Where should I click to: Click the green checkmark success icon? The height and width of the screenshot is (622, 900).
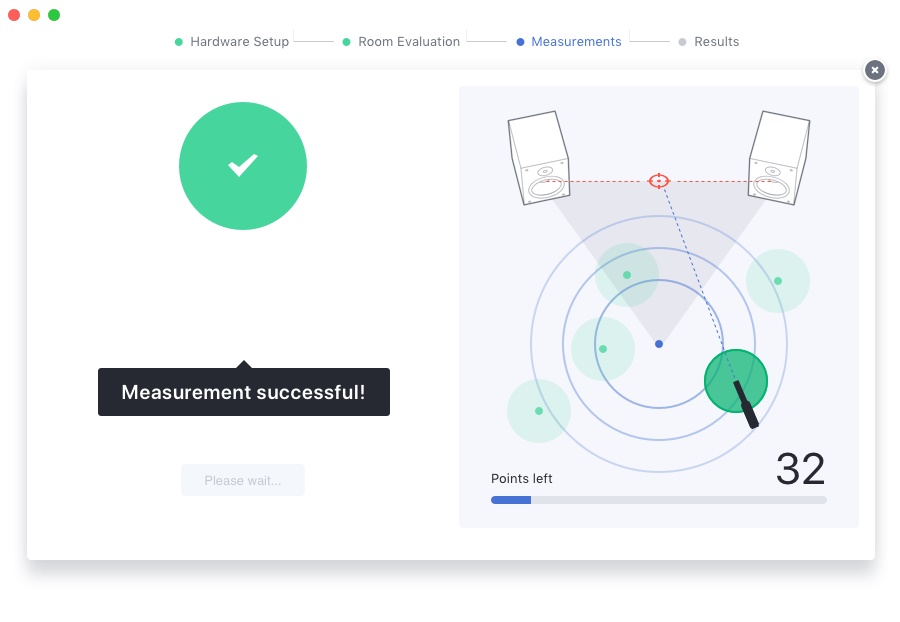243,166
